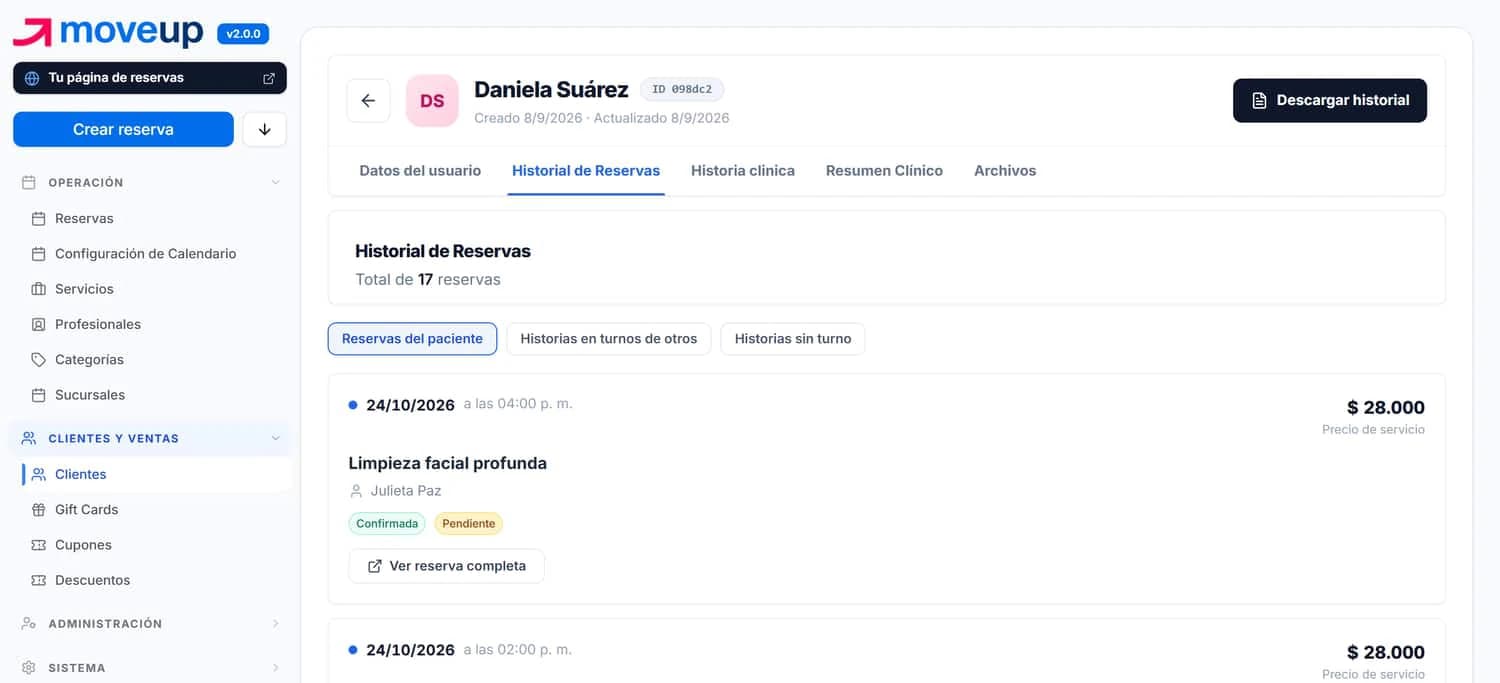This screenshot has width=1500, height=683.
Task: Click the professional name Julieta Paz
Action: tap(406, 491)
